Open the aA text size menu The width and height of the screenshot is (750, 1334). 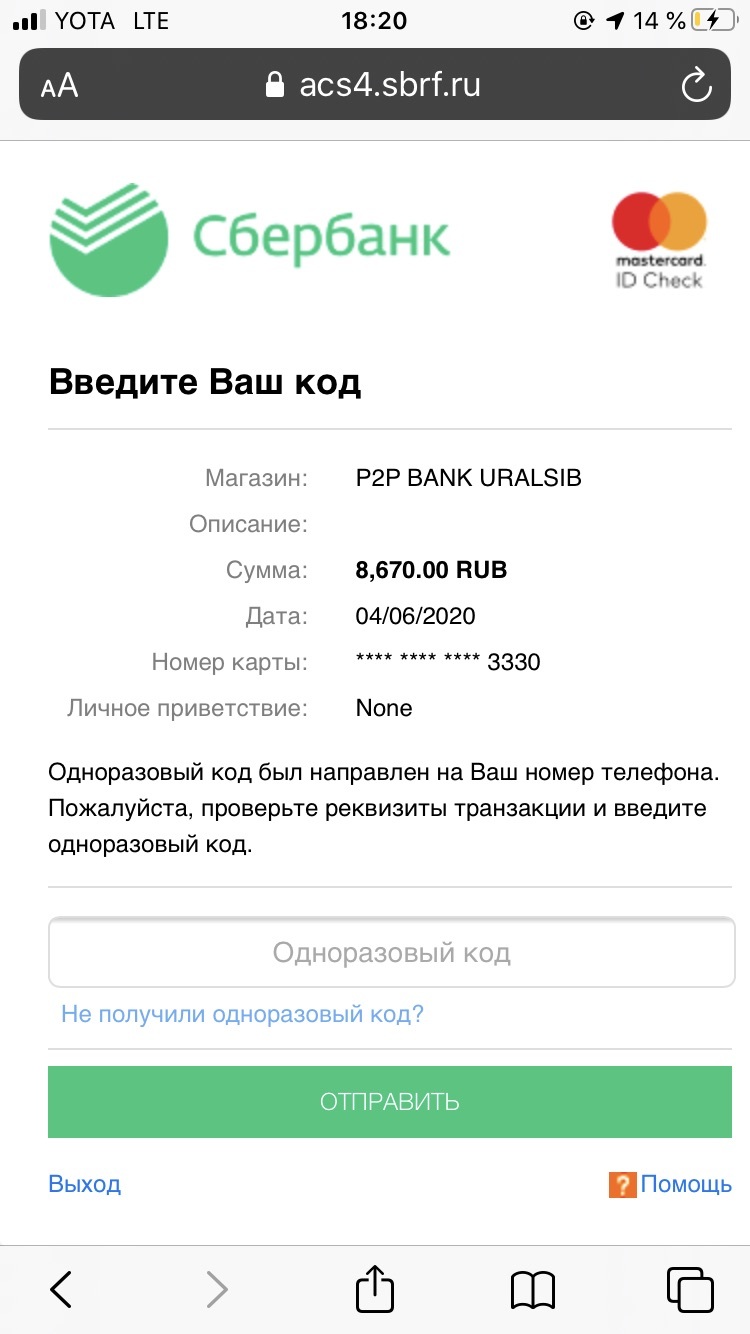click(60, 86)
